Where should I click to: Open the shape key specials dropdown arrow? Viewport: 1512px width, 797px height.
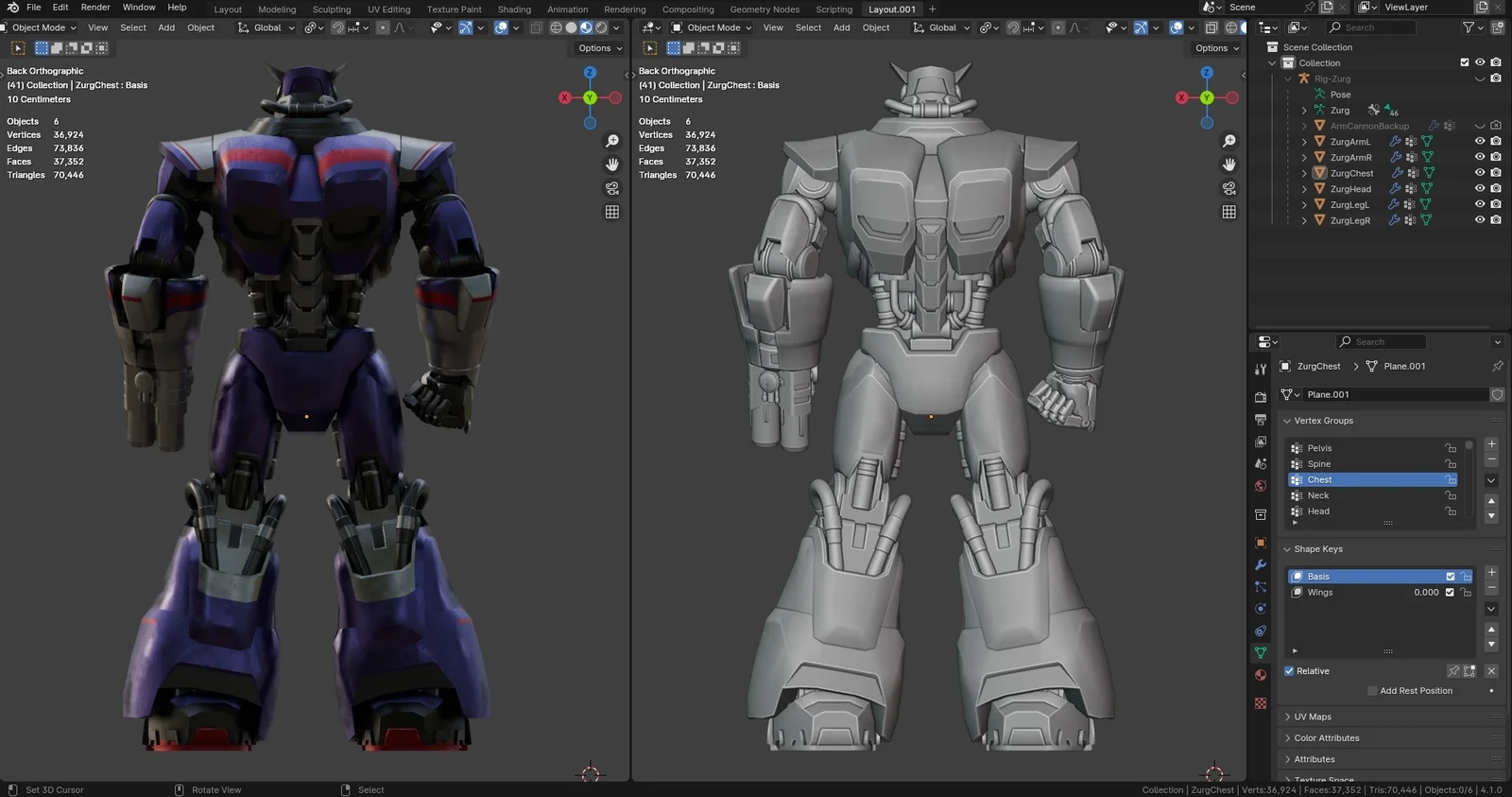coord(1491,609)
